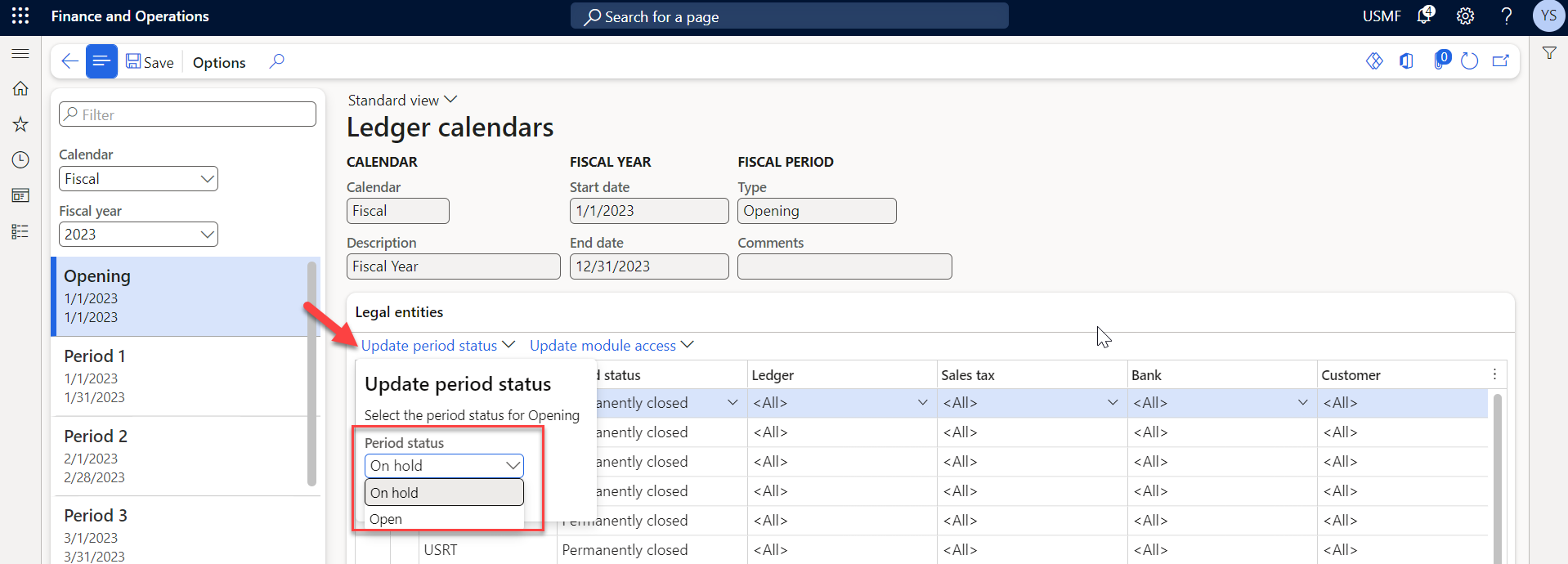Screen dimensions: 1568x564
Task: Click the Save button
Action: [150, 62]
